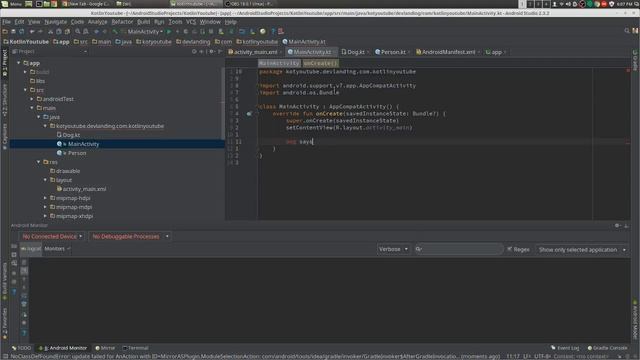Open the No Connected Device dropdown
Image resolution: width=640 pixels, height=360 pixels.
pos(51,236)
